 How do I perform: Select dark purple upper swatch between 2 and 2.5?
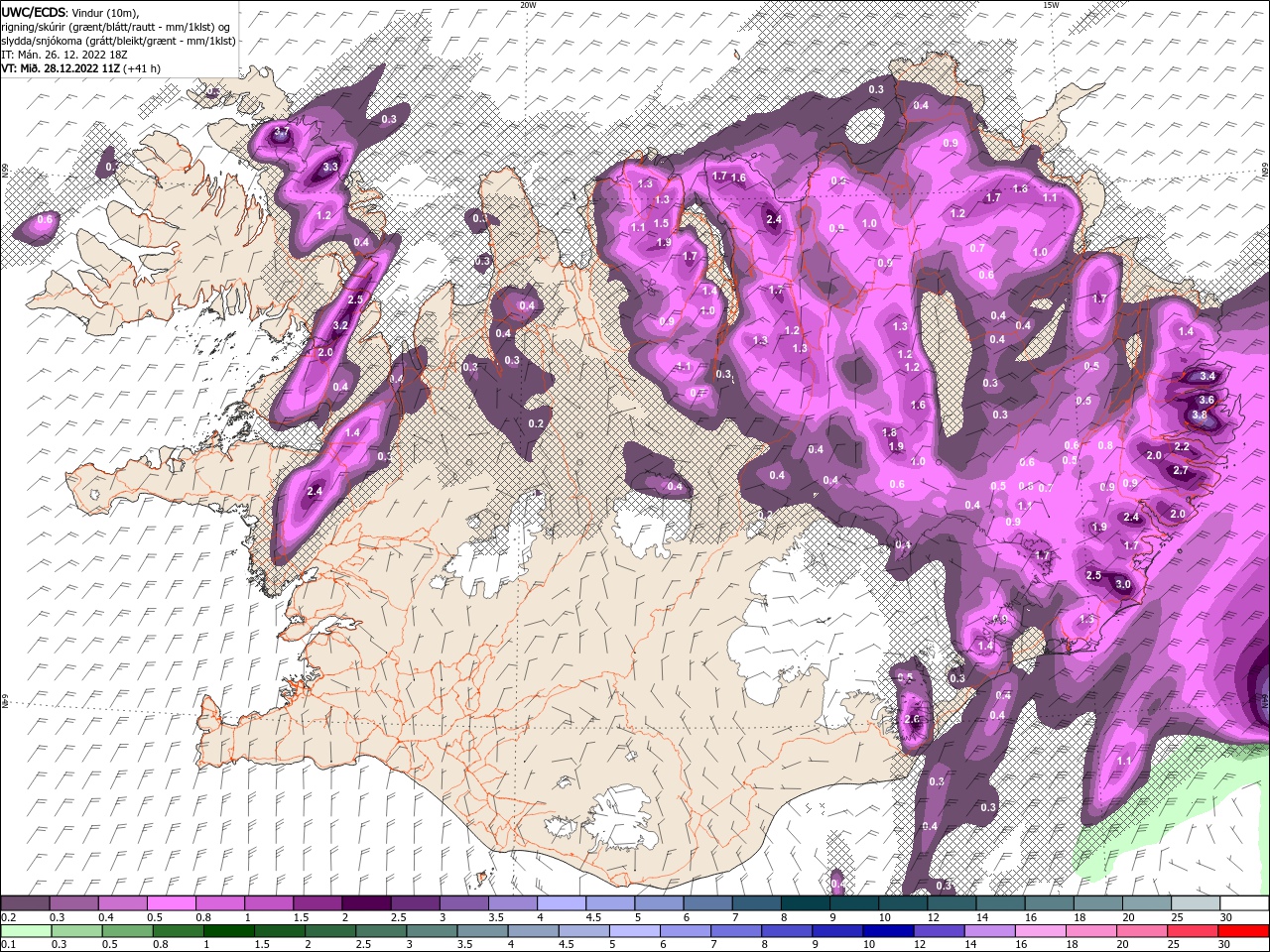366,903
